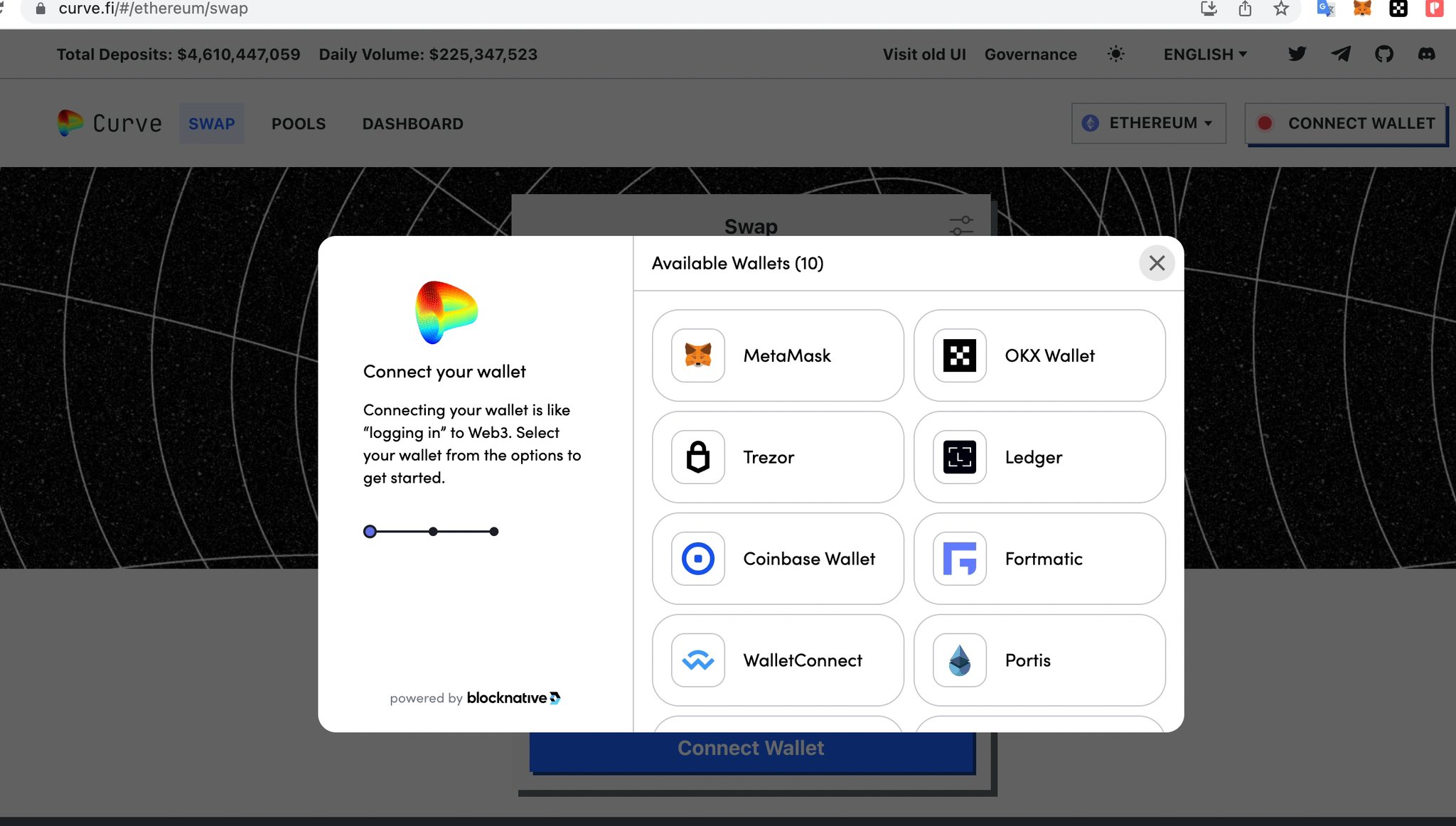The width and height of the screenshot is (1456, 826).
Task: Click the Visit old UI link
Action: 924,53
